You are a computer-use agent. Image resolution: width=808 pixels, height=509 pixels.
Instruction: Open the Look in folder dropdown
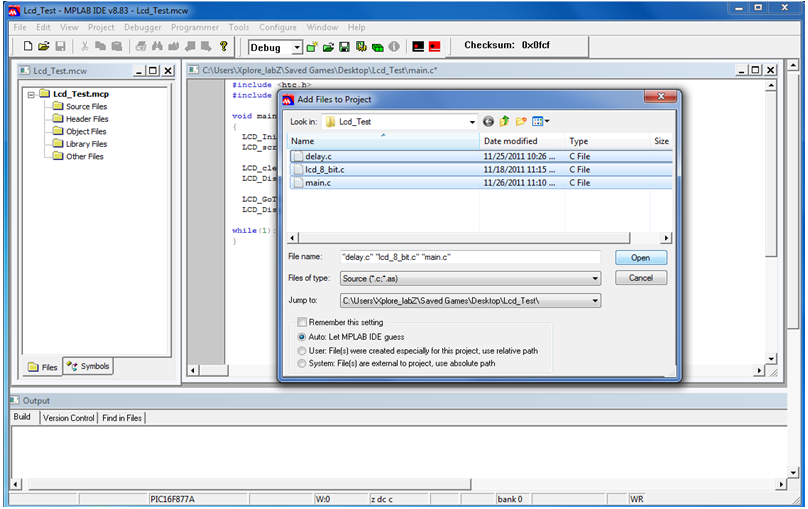pos(472,122)
